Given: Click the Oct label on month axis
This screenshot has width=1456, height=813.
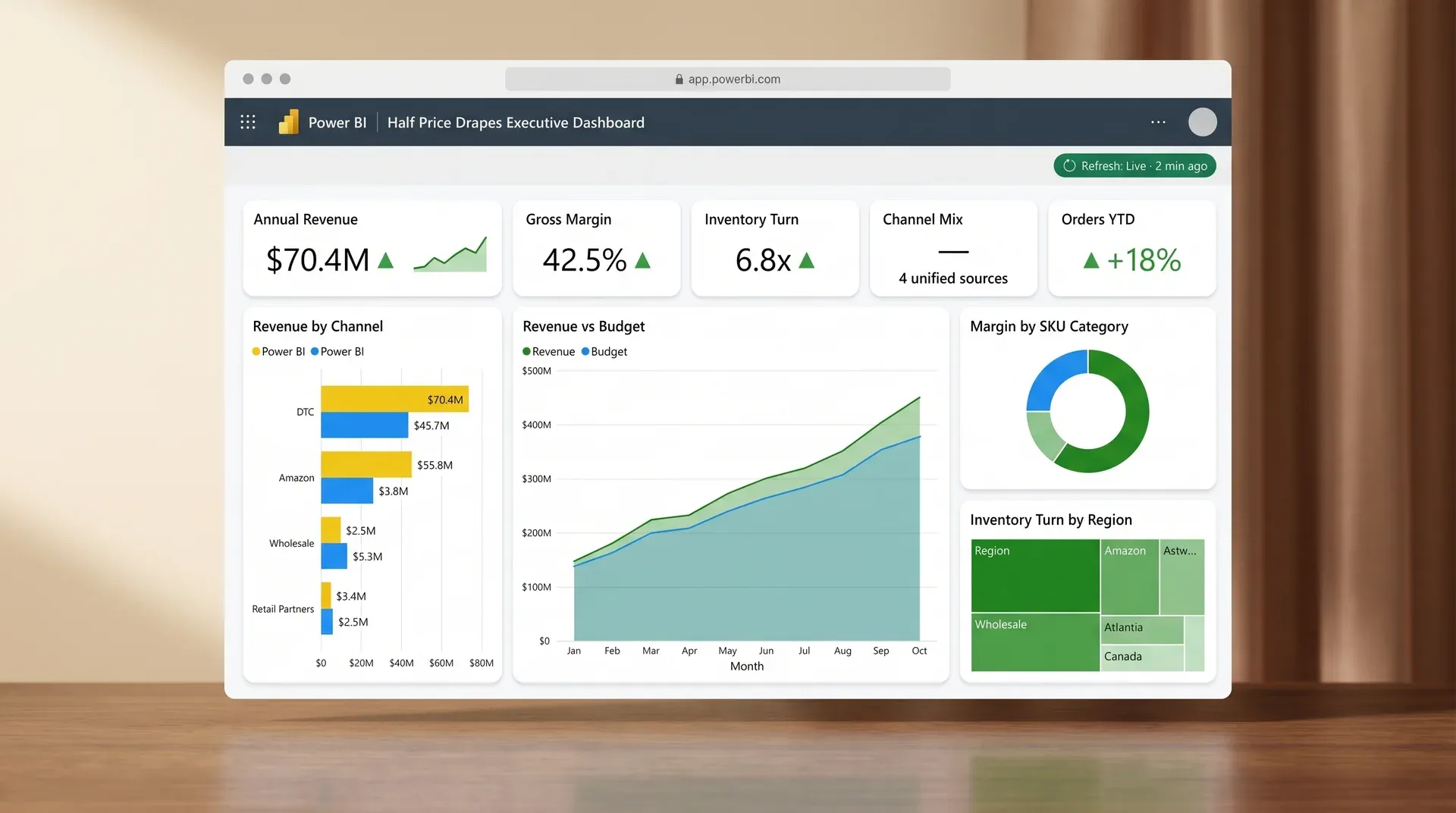Looking at the screenshot, I should pos(919,651).
